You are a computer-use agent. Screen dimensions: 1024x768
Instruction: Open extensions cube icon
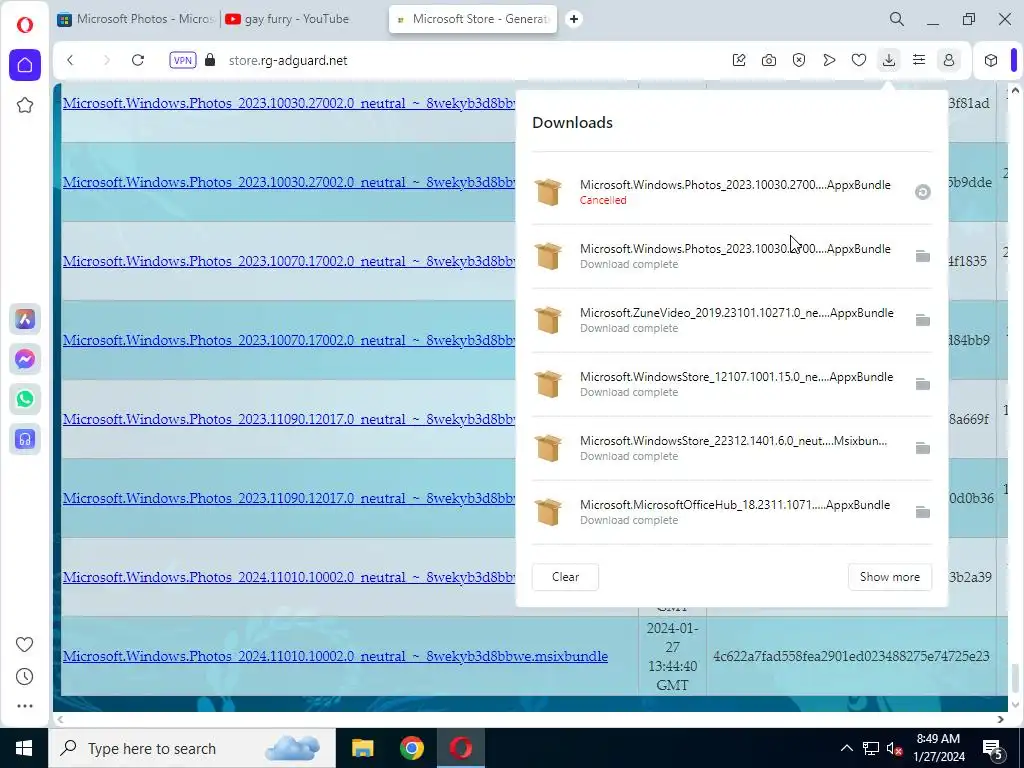pyautogui.click(x=991, y=60)
